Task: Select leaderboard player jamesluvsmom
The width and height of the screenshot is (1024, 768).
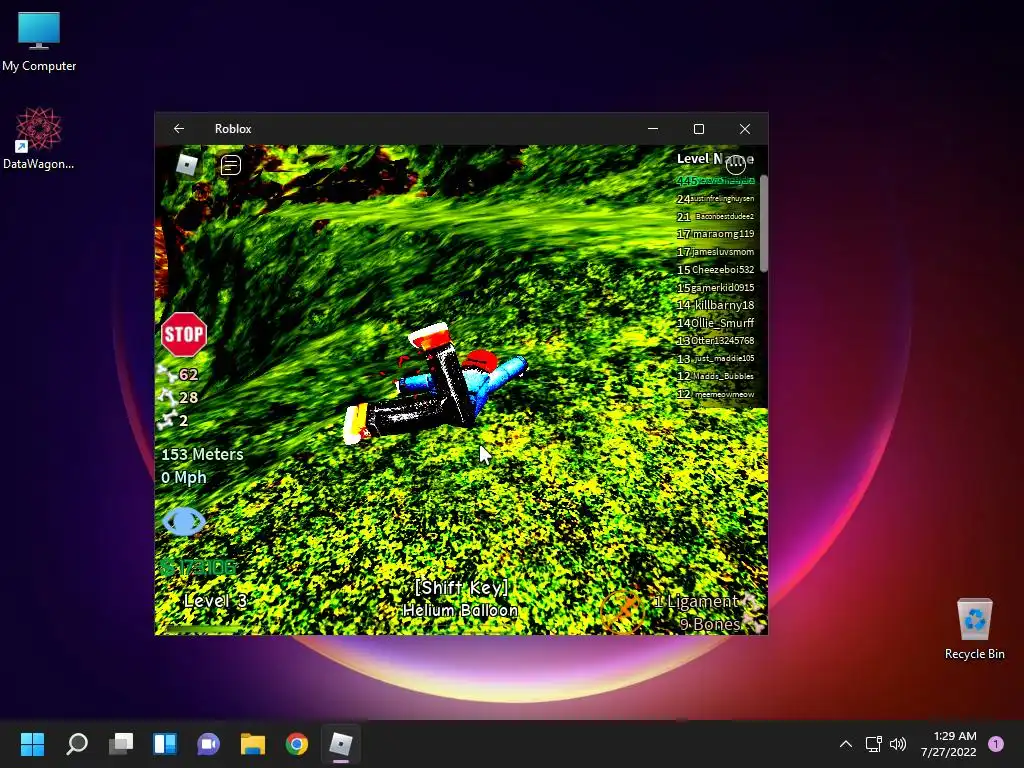Action: pyautogui.click(x=715, y=251)
